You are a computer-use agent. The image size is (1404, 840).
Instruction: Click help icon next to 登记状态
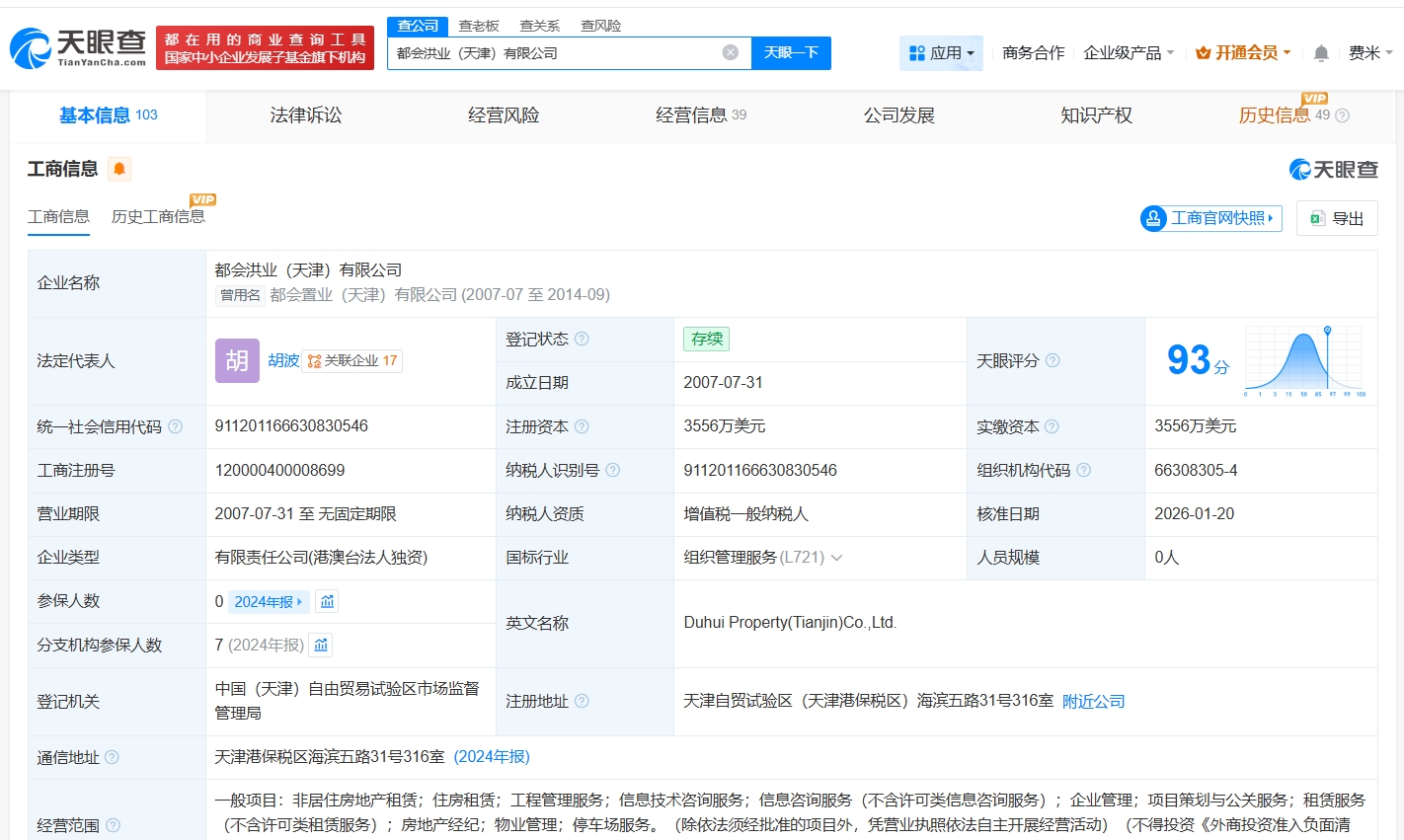click(582, 340)
